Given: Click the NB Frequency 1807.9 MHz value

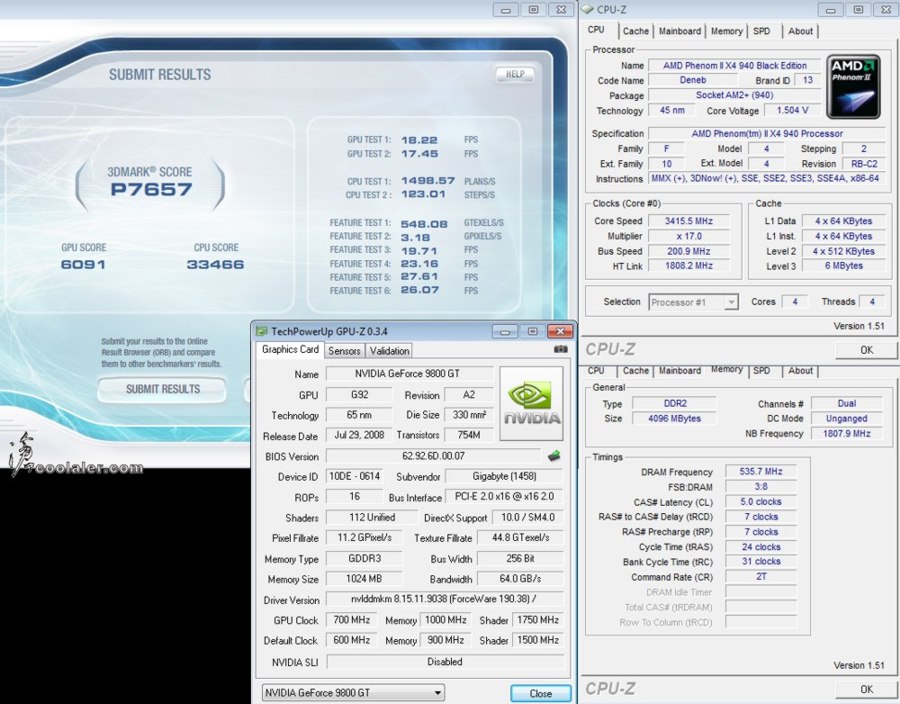Looking at the screenshot, I should click(x=847, y=433).
